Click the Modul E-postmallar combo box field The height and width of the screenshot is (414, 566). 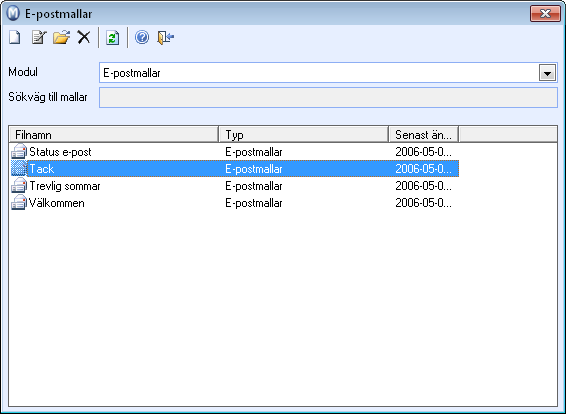tap(328, 73)
